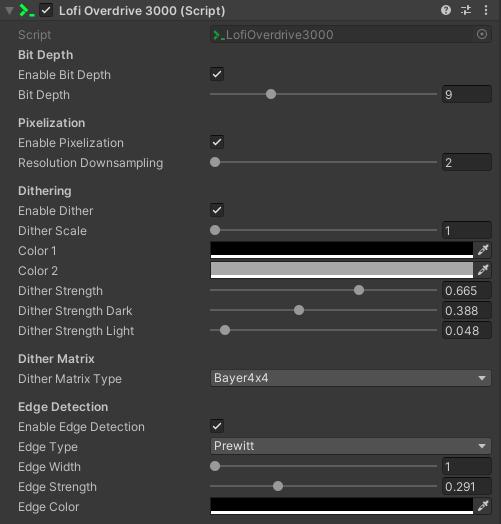Click the Edge Color label

pyautogui.click(x=49, y=507)
